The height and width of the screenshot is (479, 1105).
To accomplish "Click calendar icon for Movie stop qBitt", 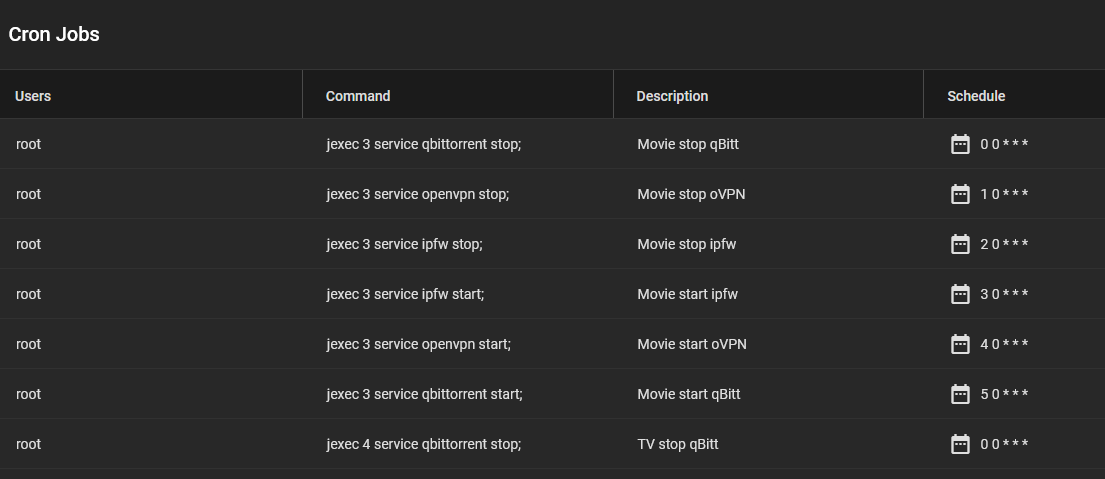I will [960, 144].
